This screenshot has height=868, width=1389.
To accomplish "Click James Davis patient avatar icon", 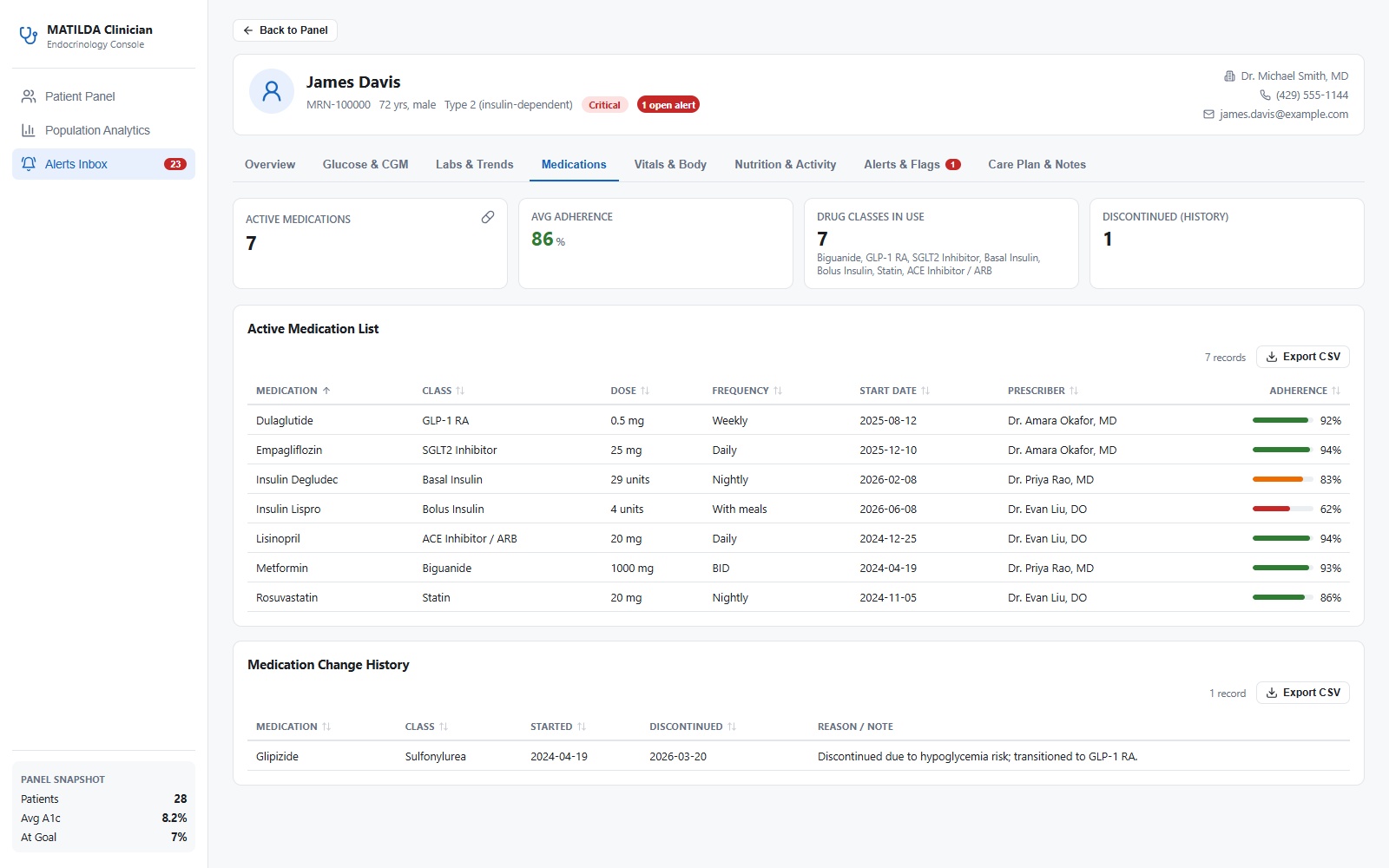I will 272,91.
